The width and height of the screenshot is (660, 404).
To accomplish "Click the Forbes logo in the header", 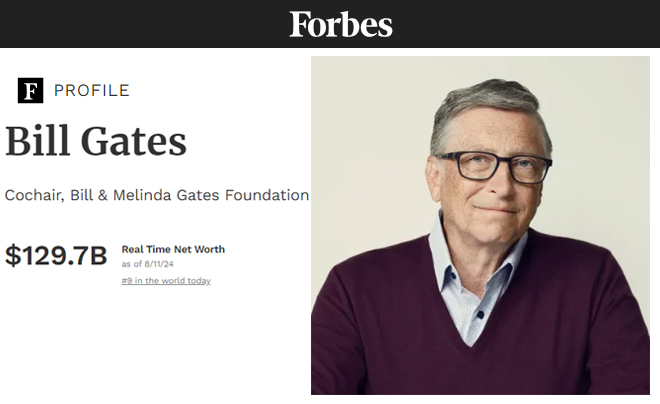I will tap(341, 24).
